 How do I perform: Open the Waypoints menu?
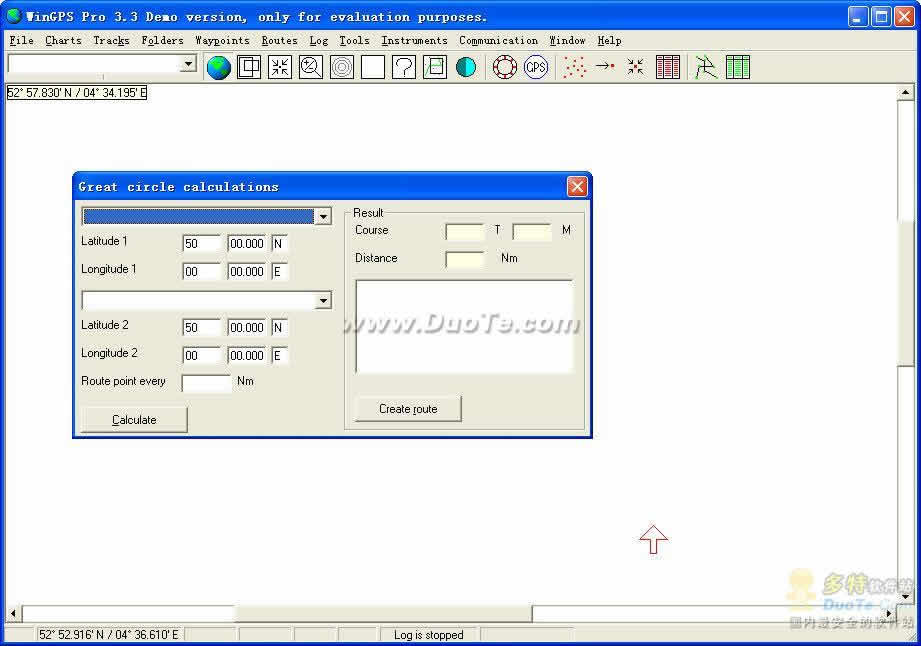pos(222,41)
